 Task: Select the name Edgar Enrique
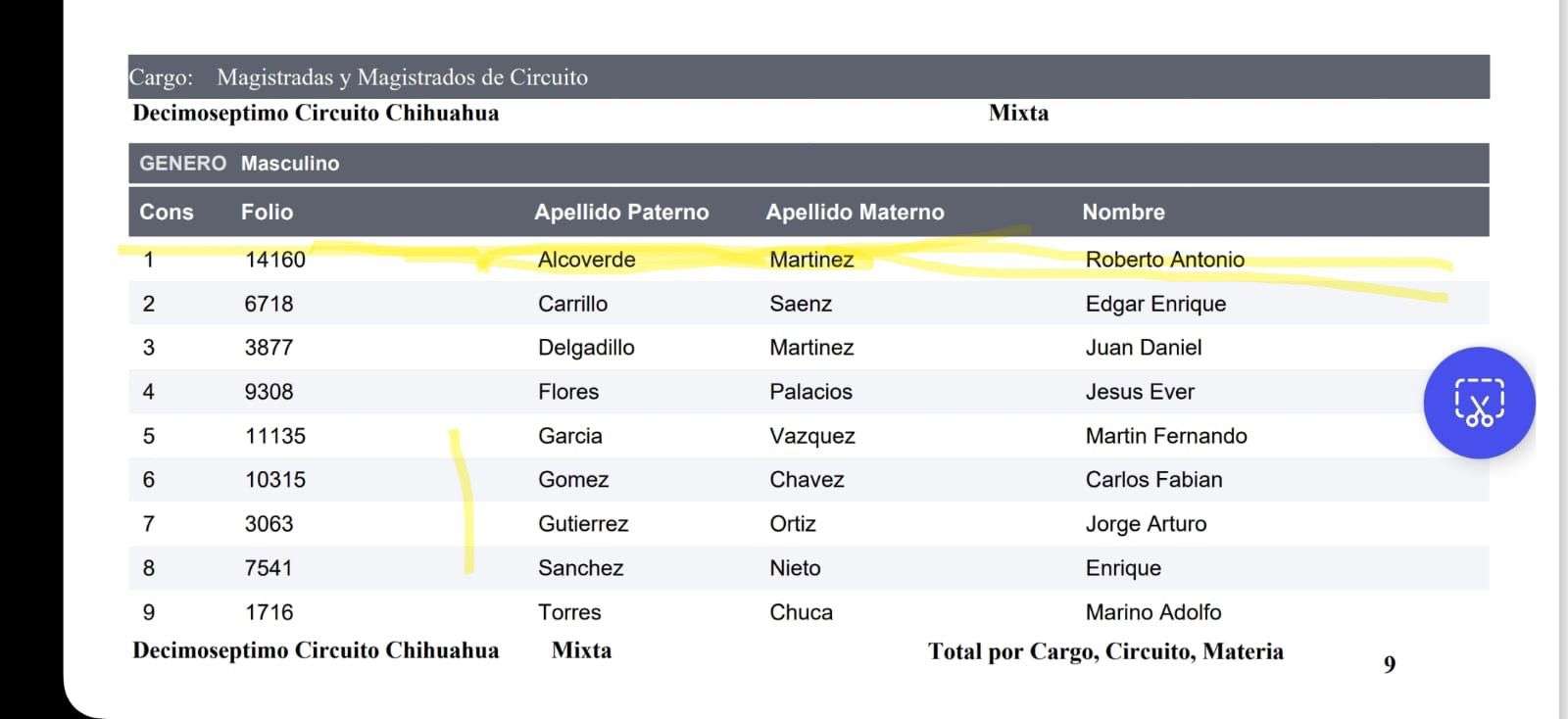pyautogui.click(x=1155, y=304)
